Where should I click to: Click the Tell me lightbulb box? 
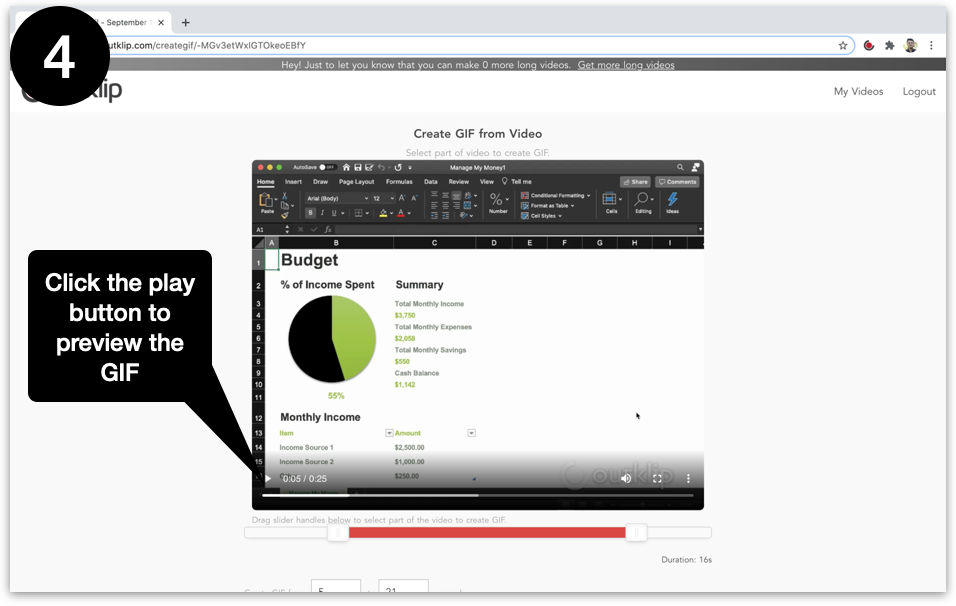pos(517,182)
